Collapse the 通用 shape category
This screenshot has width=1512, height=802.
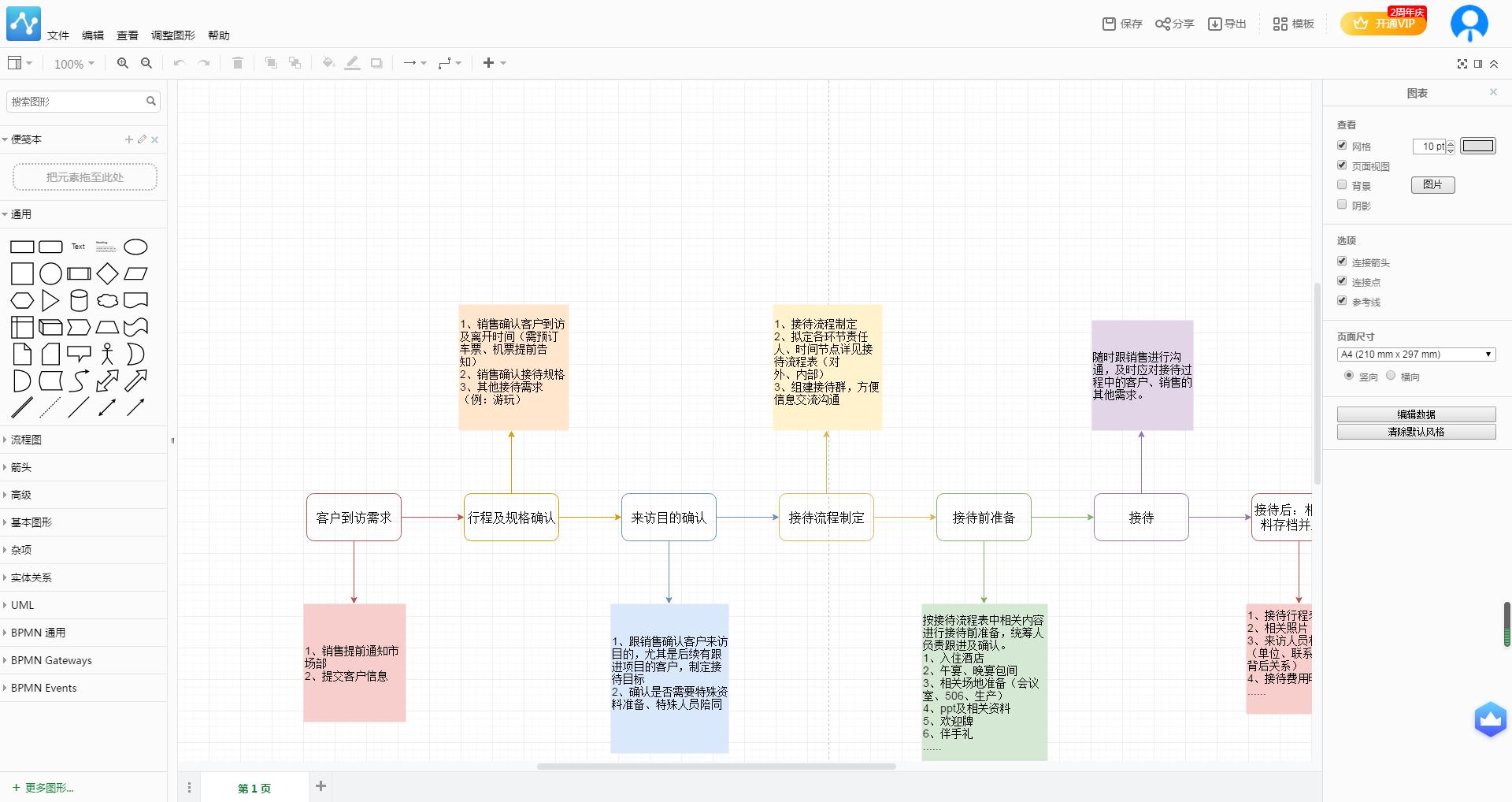83,214
